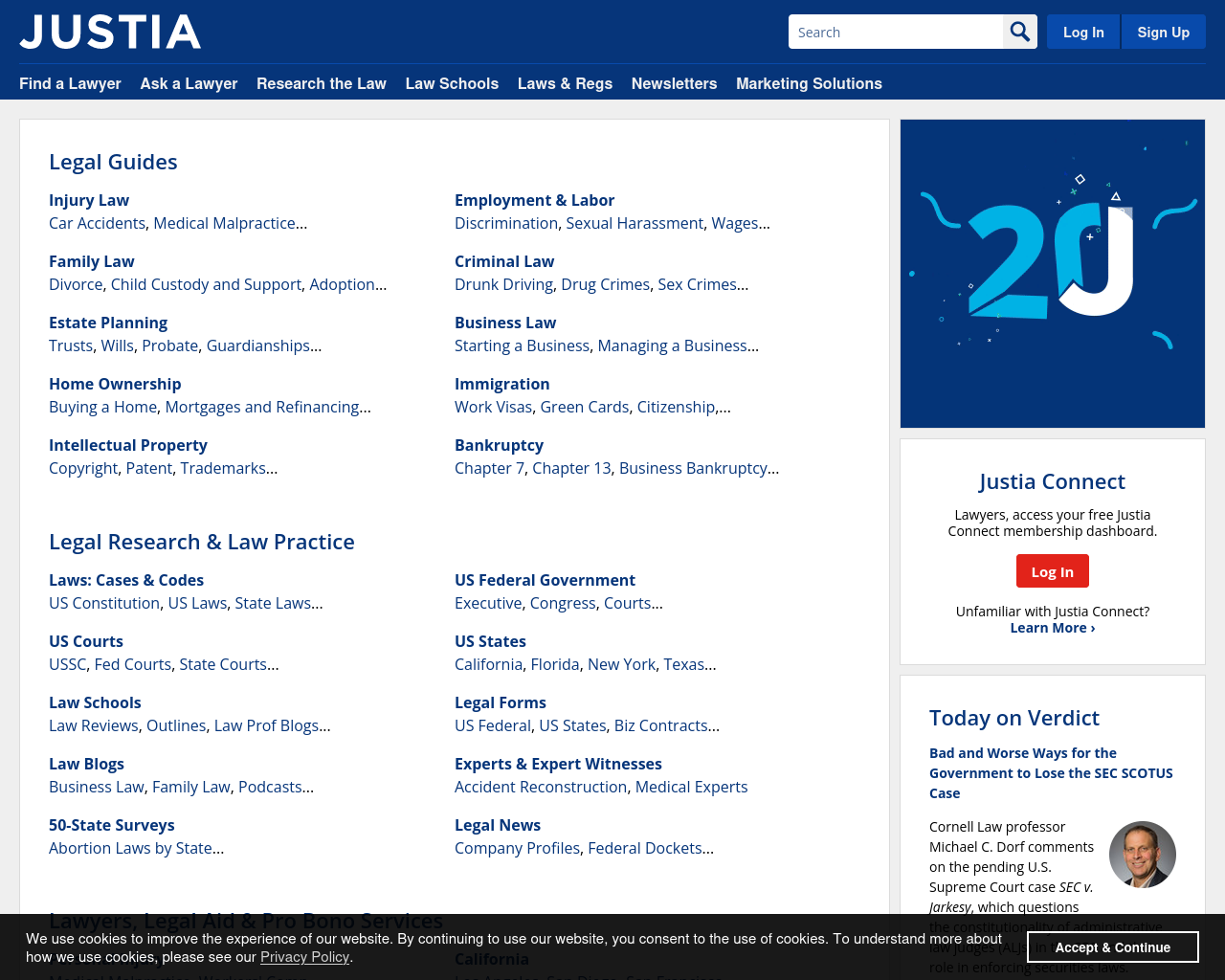
Task: Click Accept & Continue cookie button
Action: coord(1113,947)
